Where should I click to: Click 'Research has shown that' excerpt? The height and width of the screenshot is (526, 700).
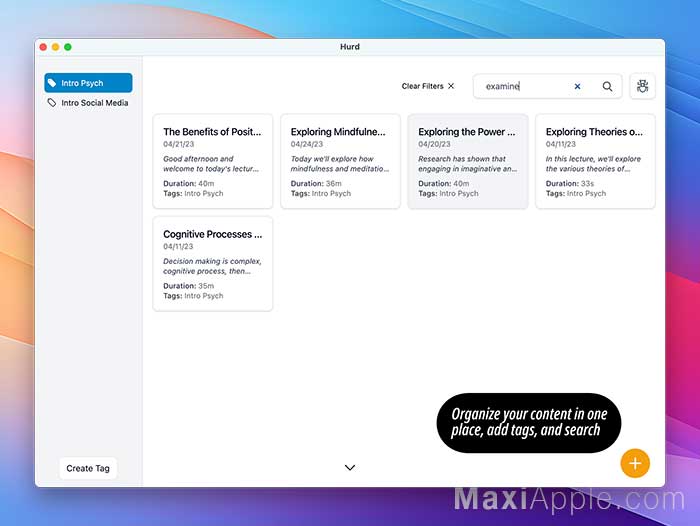coord(467,164)
